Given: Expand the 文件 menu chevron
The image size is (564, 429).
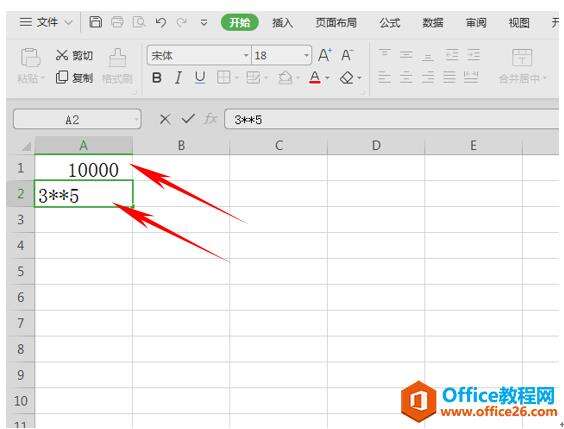Looking at the screenshot, I should tap(68, 23).
